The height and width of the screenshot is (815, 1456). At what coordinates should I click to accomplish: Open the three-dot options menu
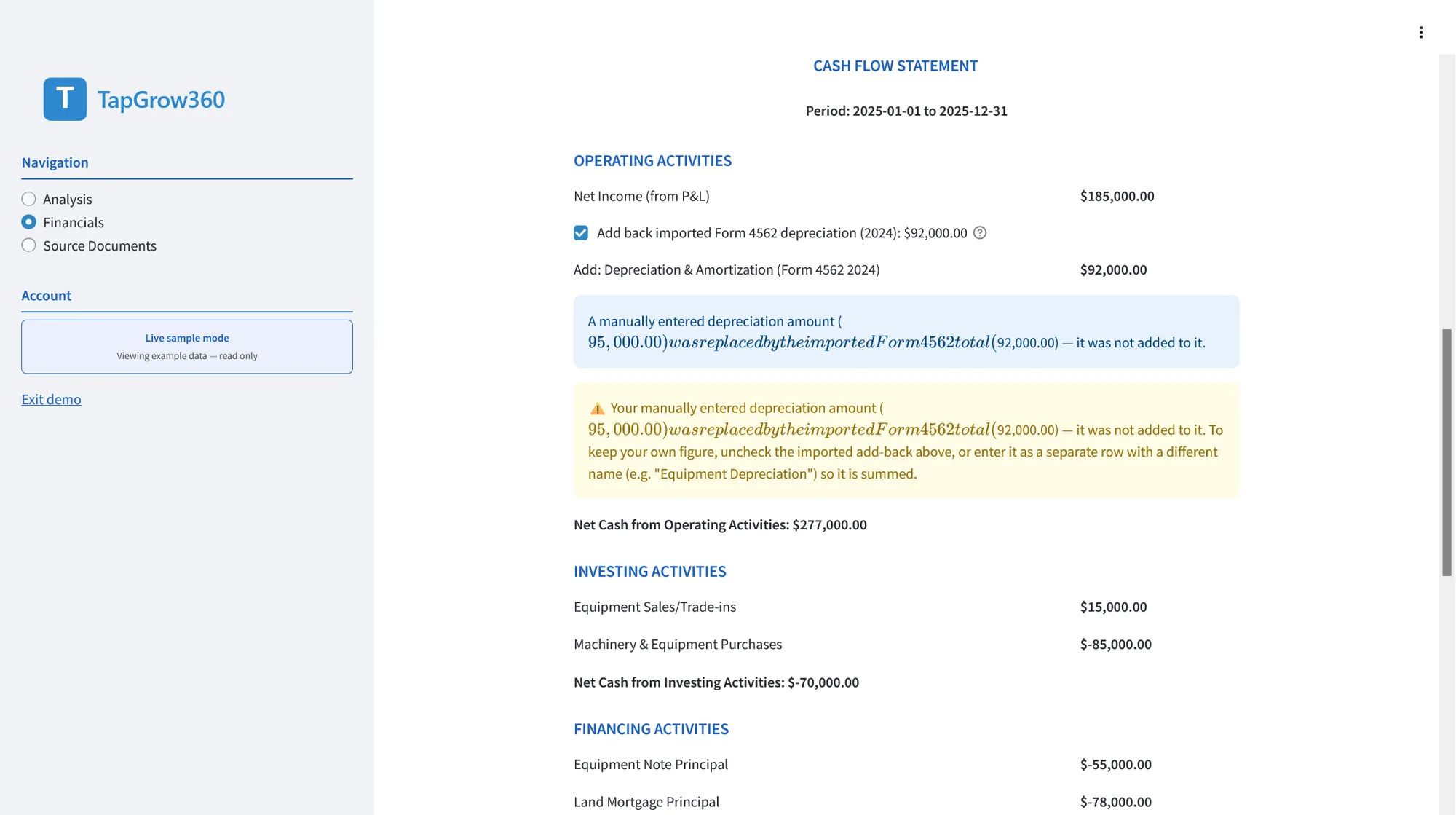tap(1420, 32)
